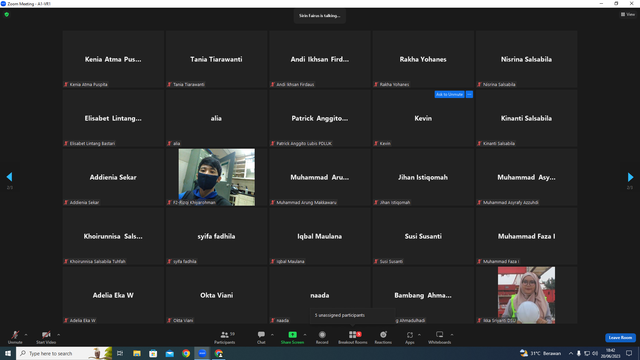Screen dimensions: 640x360
Task: Open the Participants panel
Action: (x=224, y=337)
